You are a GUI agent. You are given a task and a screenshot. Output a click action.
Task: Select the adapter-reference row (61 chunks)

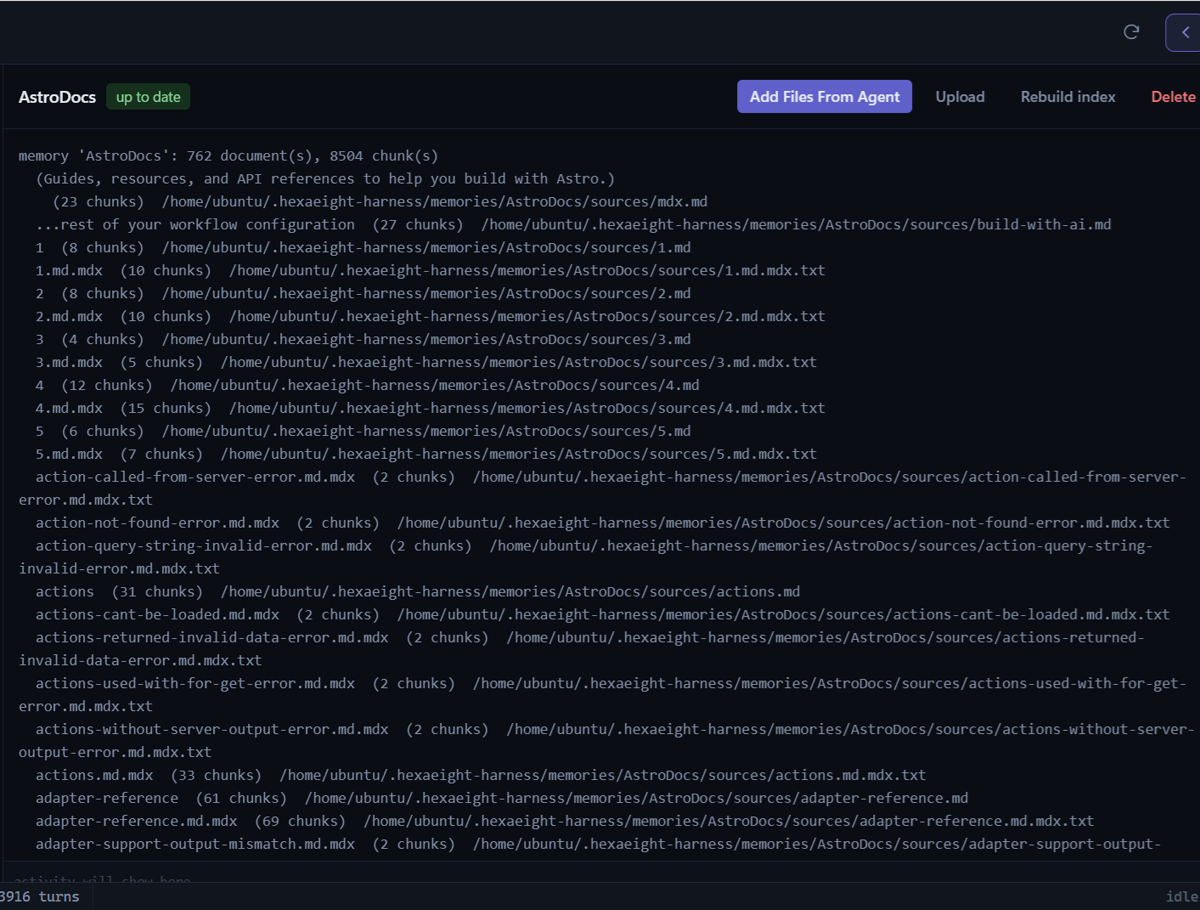click(502, 799)
